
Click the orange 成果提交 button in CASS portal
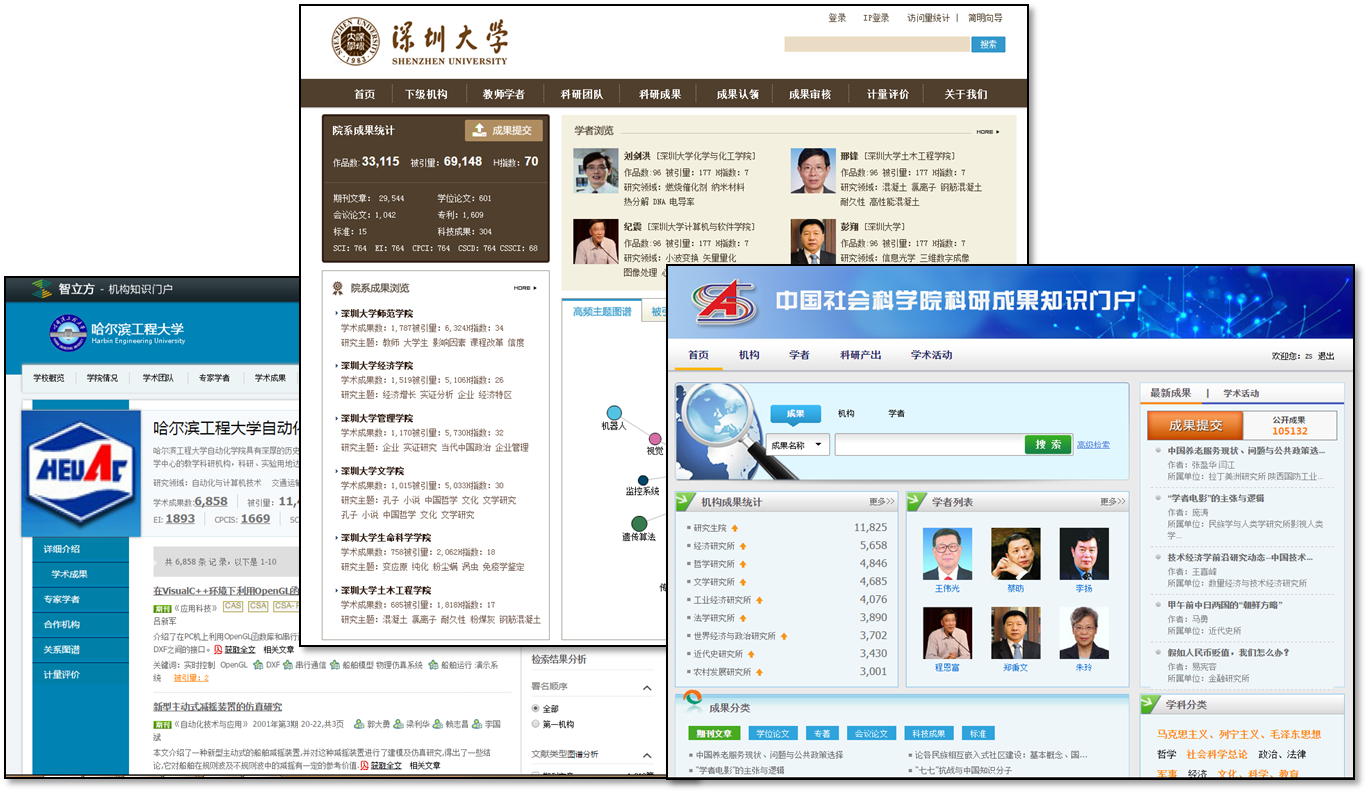tap(1195, 425)
